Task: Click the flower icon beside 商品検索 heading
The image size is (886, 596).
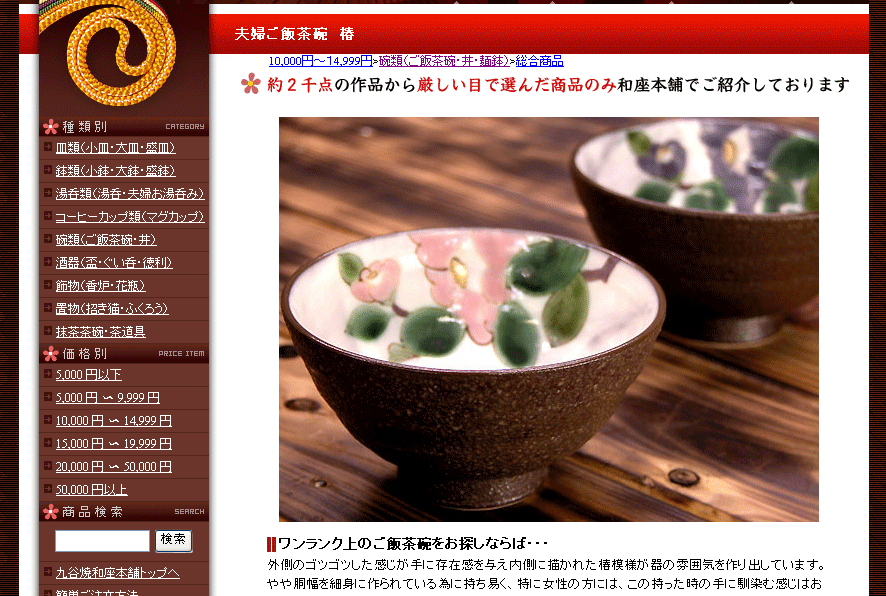Action: (x=51, y=512)
